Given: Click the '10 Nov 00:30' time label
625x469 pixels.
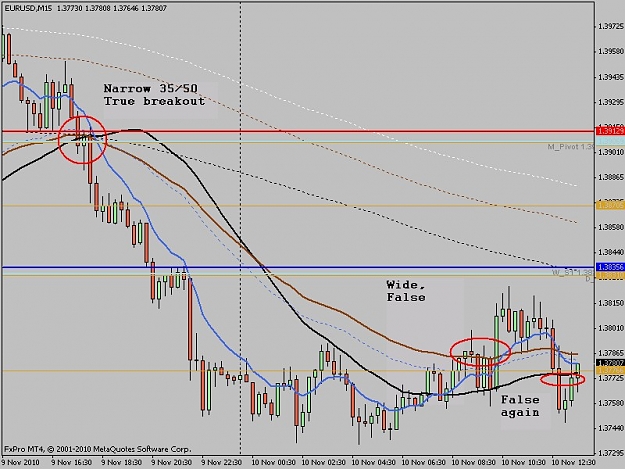Looking at the screenshot, I should click(x=273, y=462).
